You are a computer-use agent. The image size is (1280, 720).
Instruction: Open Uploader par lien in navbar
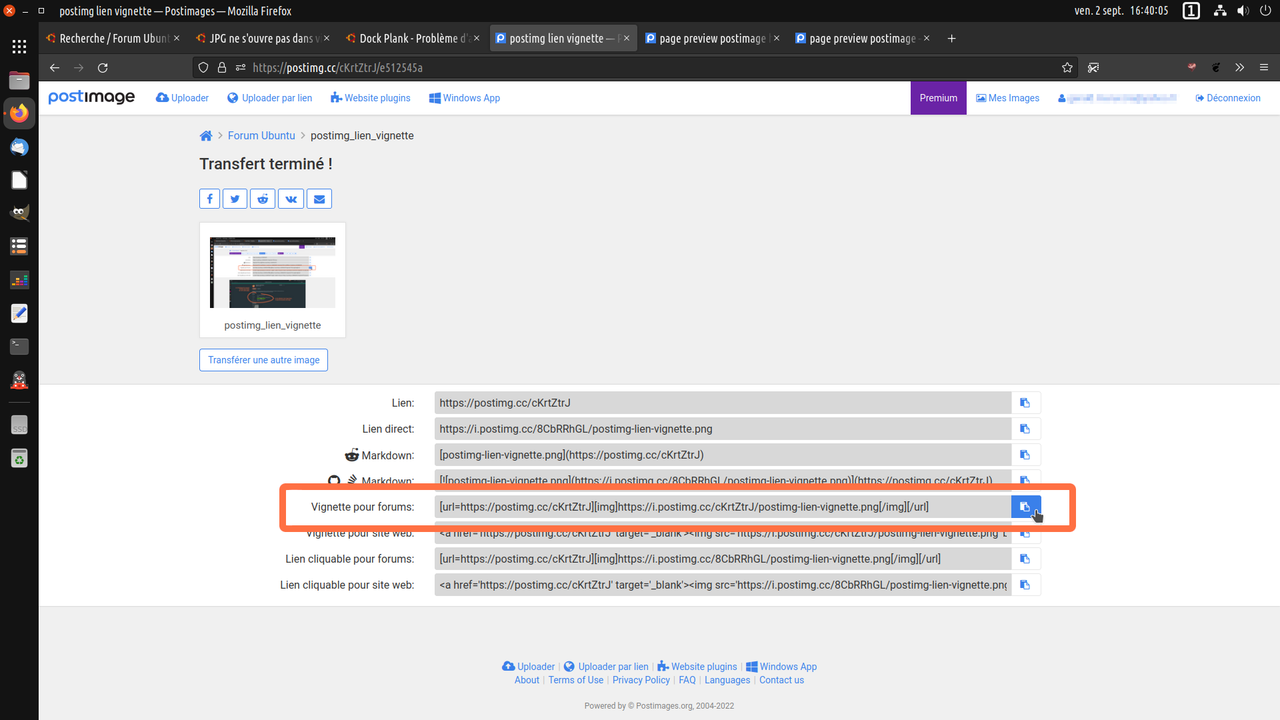[x=270, y=98]
